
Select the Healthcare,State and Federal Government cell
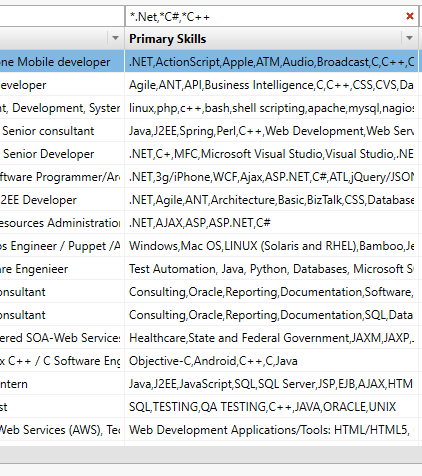(271, 338)
